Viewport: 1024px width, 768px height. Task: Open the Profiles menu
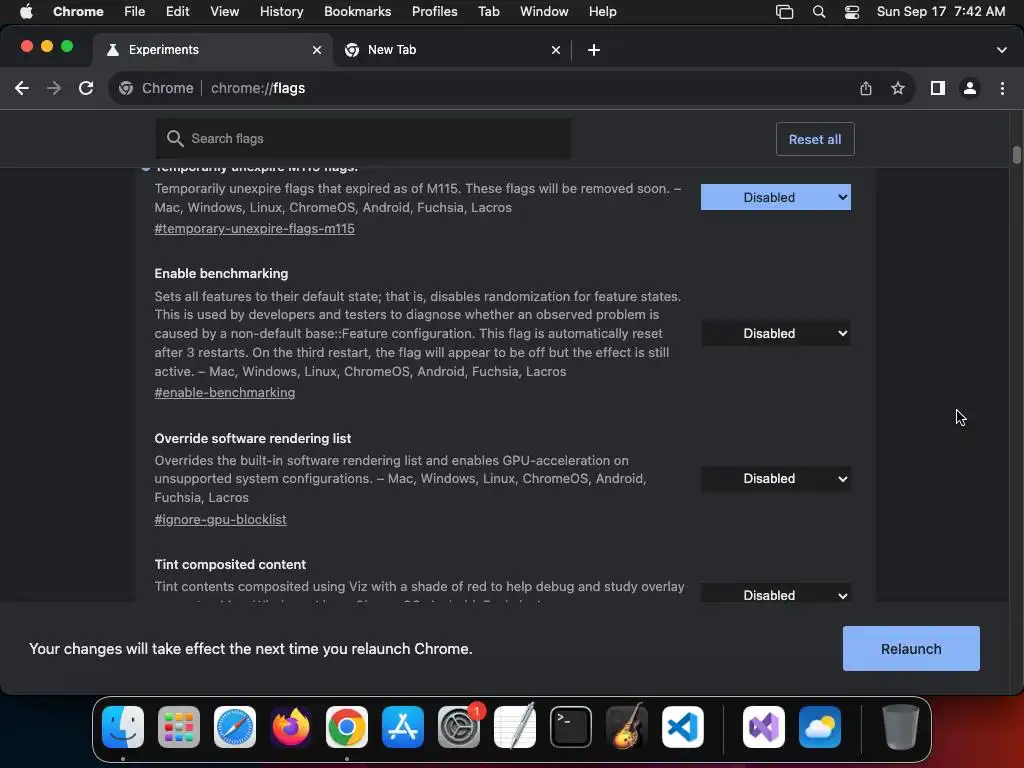coord(434,12)
